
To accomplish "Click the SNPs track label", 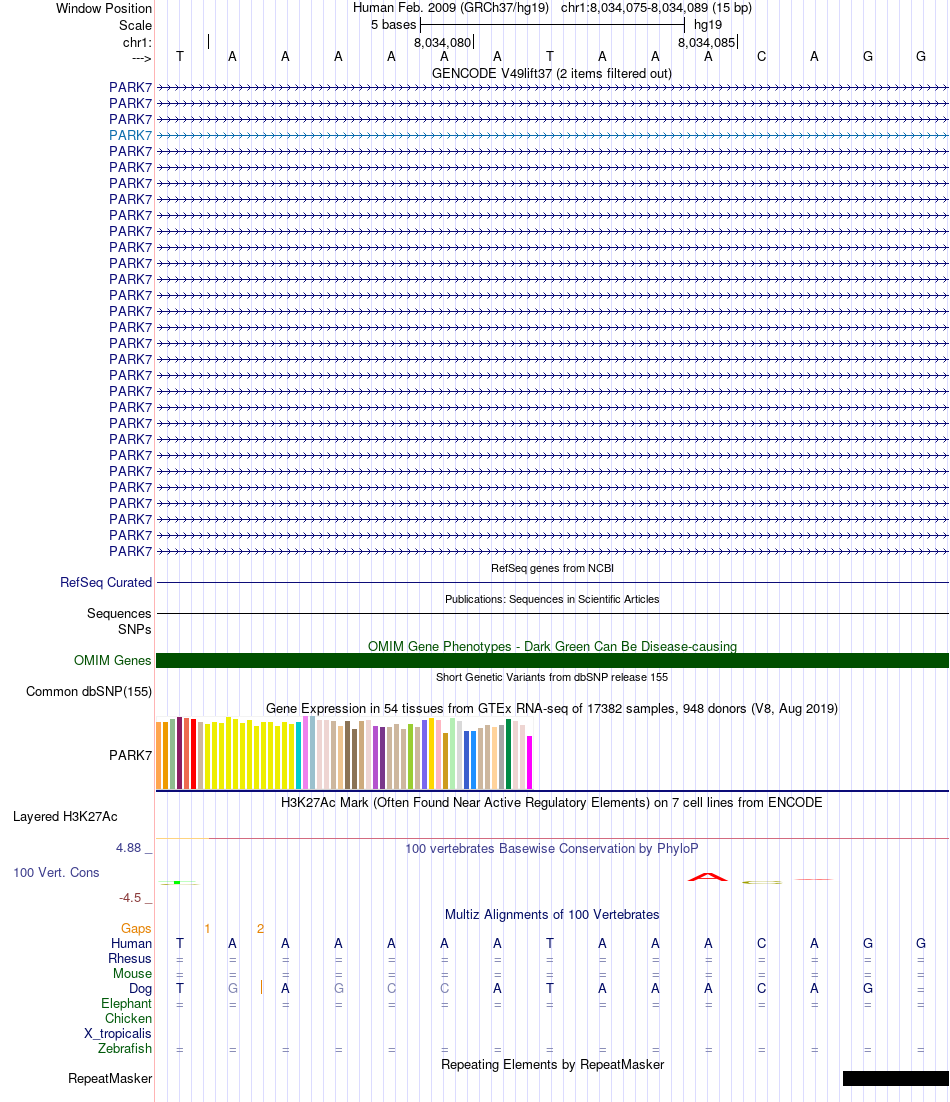I will click(x=134, y=629).
